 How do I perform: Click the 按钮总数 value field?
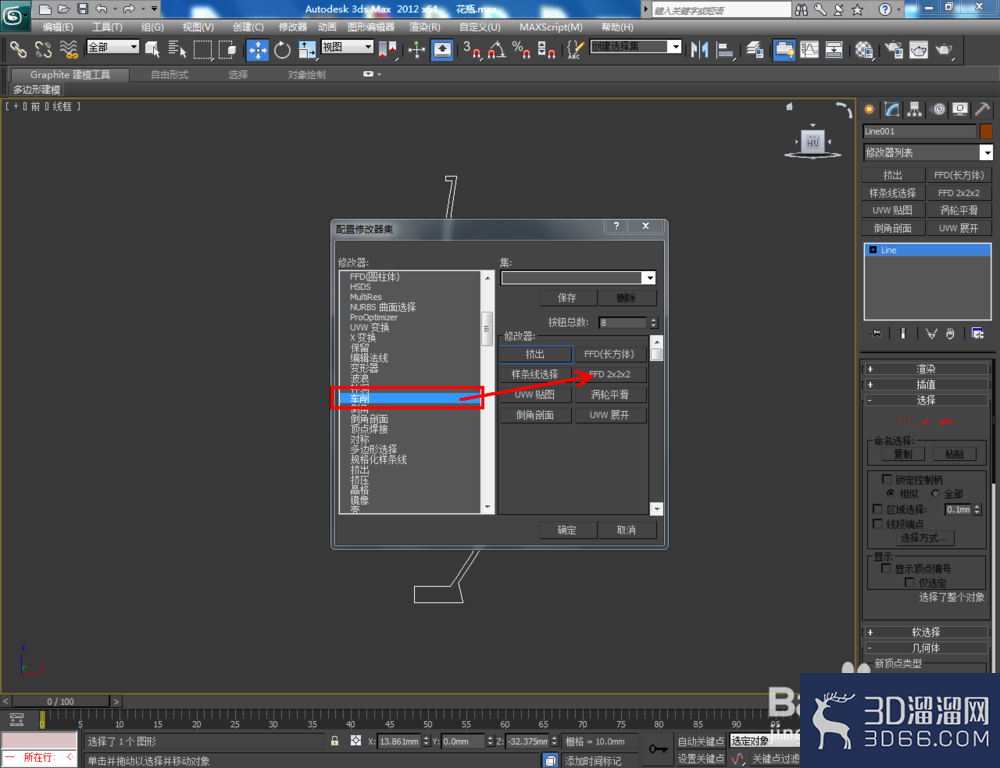[x=623, y=322]
